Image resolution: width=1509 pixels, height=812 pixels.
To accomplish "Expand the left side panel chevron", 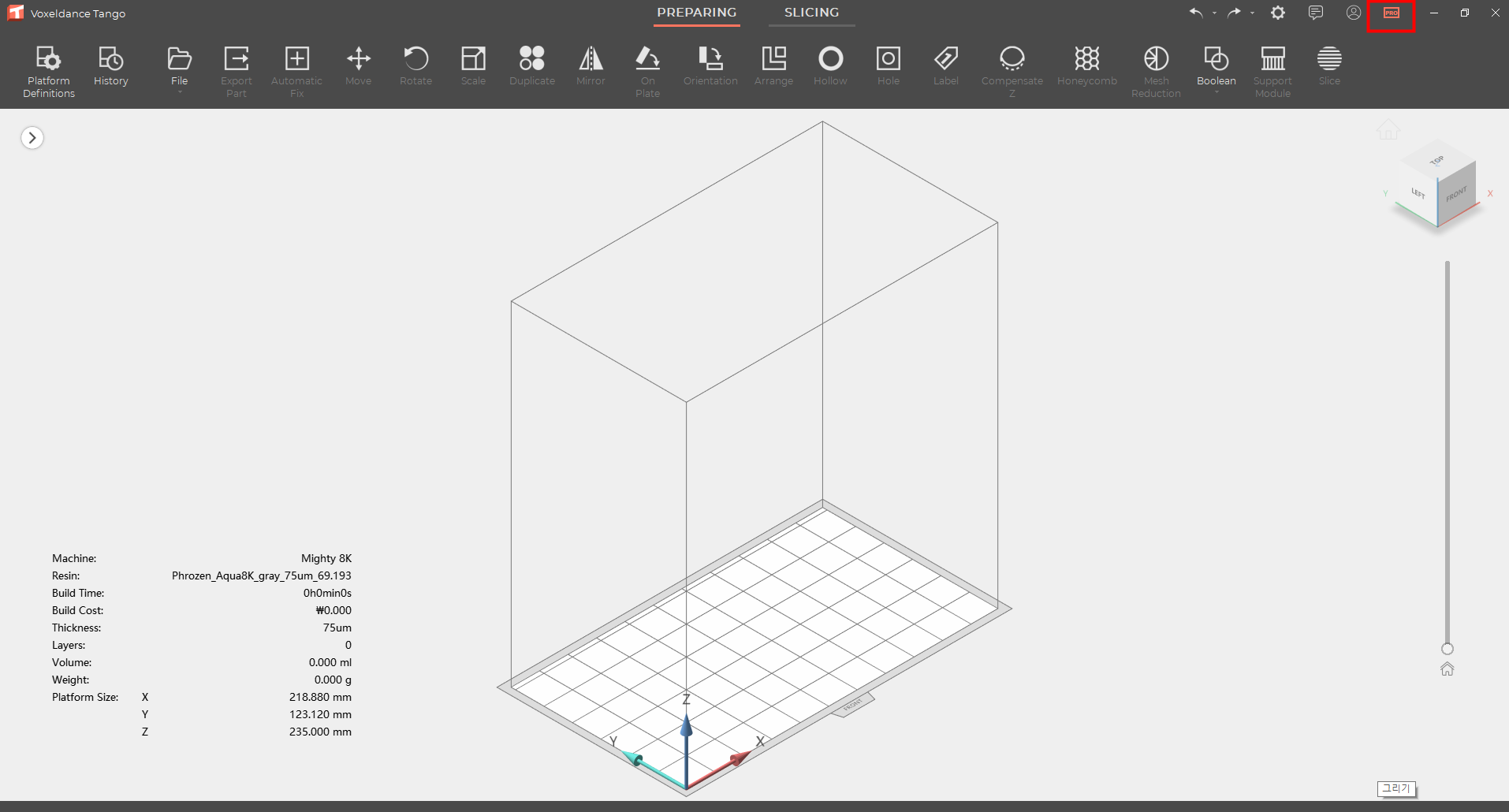I will 32,138.
